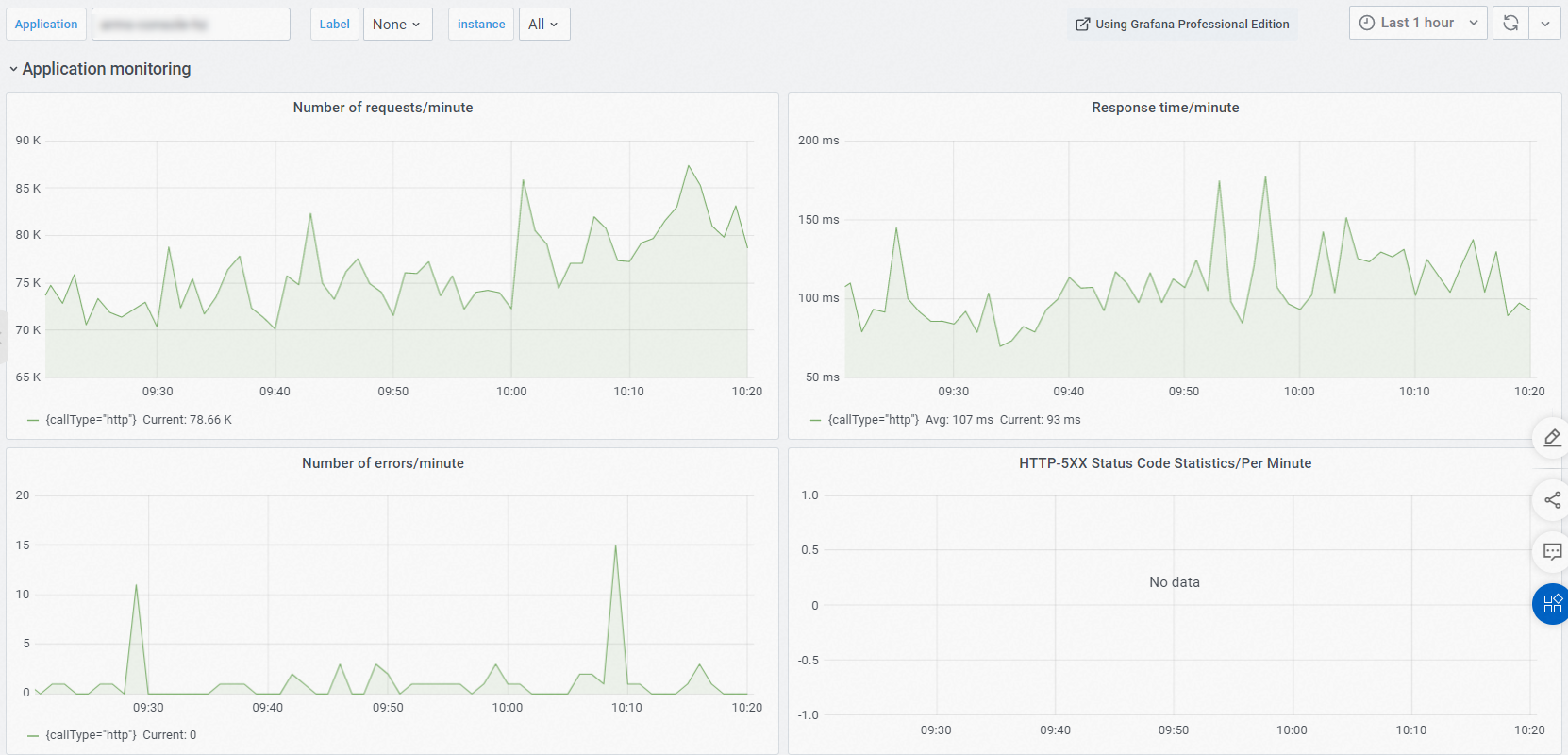Open the refresh interval dropdown arrow
The width and height of the screenshot is (1568, 755).
1544,24
